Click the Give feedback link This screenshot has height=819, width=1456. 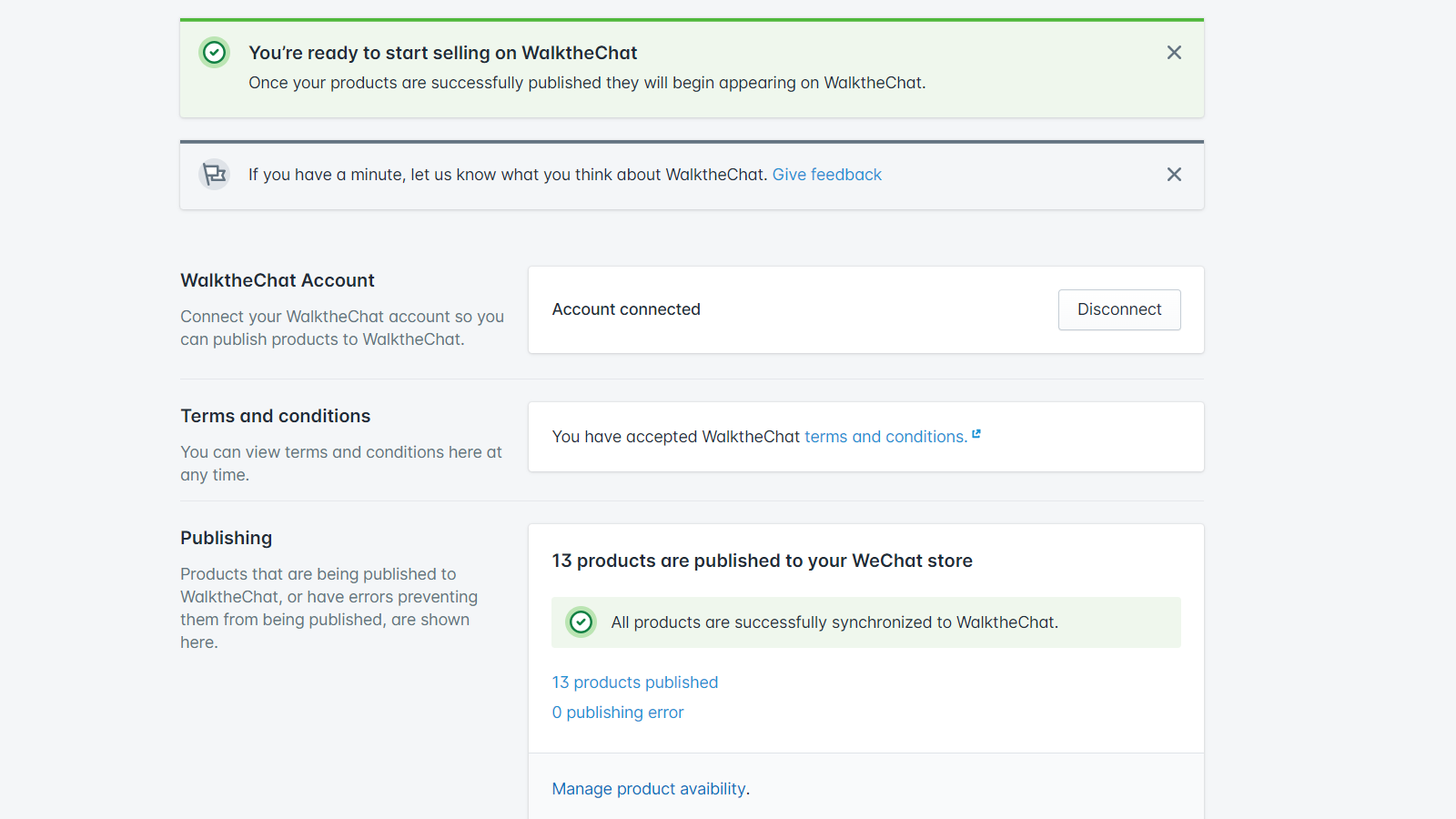[826, 174]
